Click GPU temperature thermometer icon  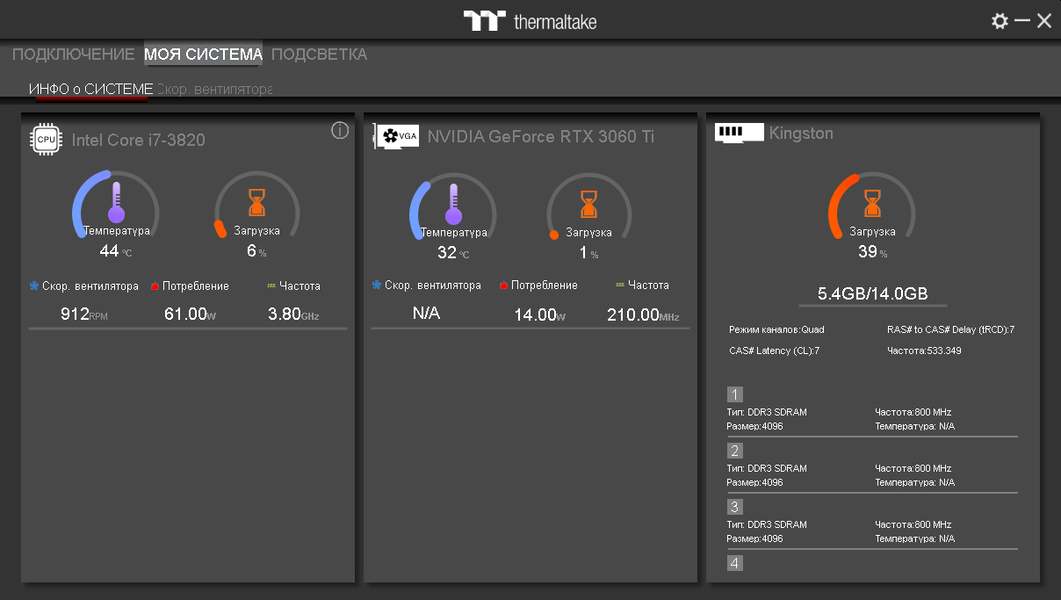[x=453, y=204]
